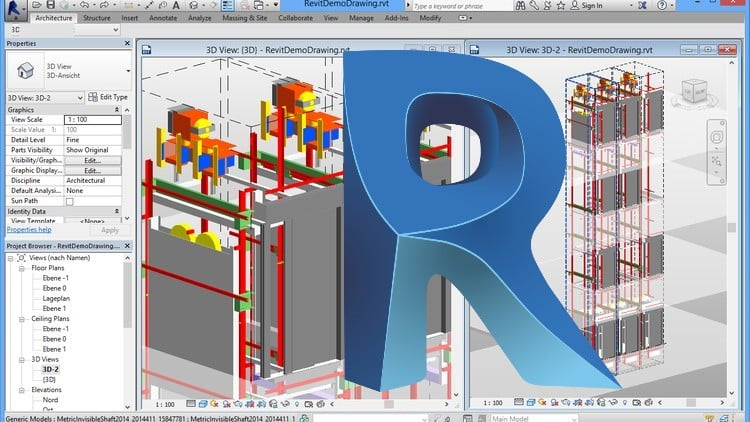The height and width of the screenshot is (422, 750).
Task: Close the Properties palette
Action: click(x=127, y=43)
